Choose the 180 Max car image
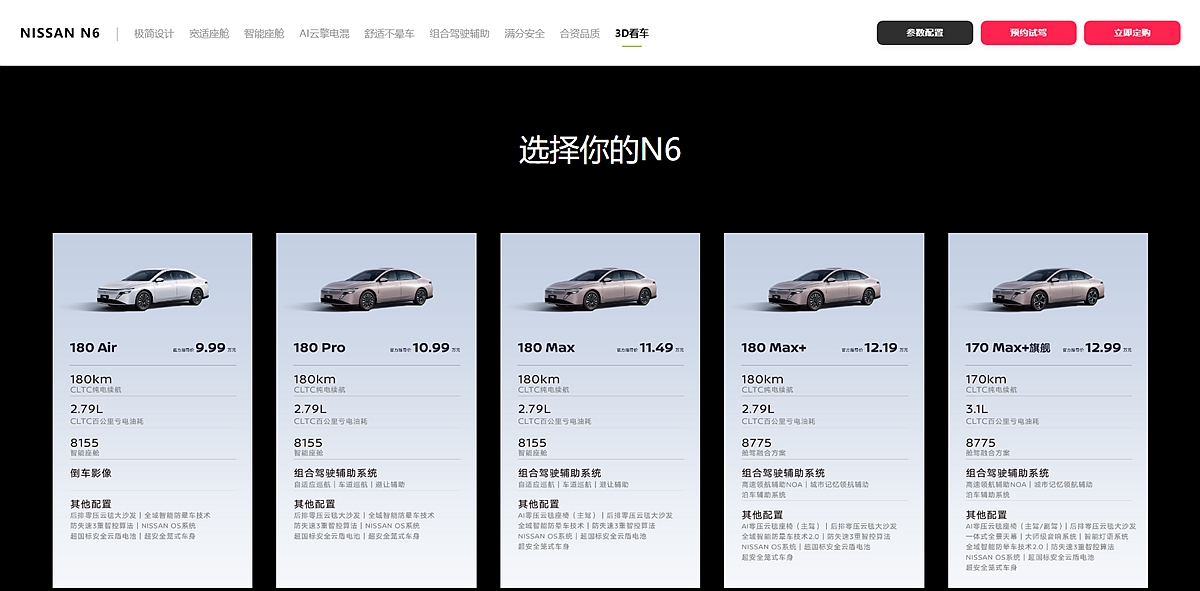 pyautogui.click(x=600, y=287)
